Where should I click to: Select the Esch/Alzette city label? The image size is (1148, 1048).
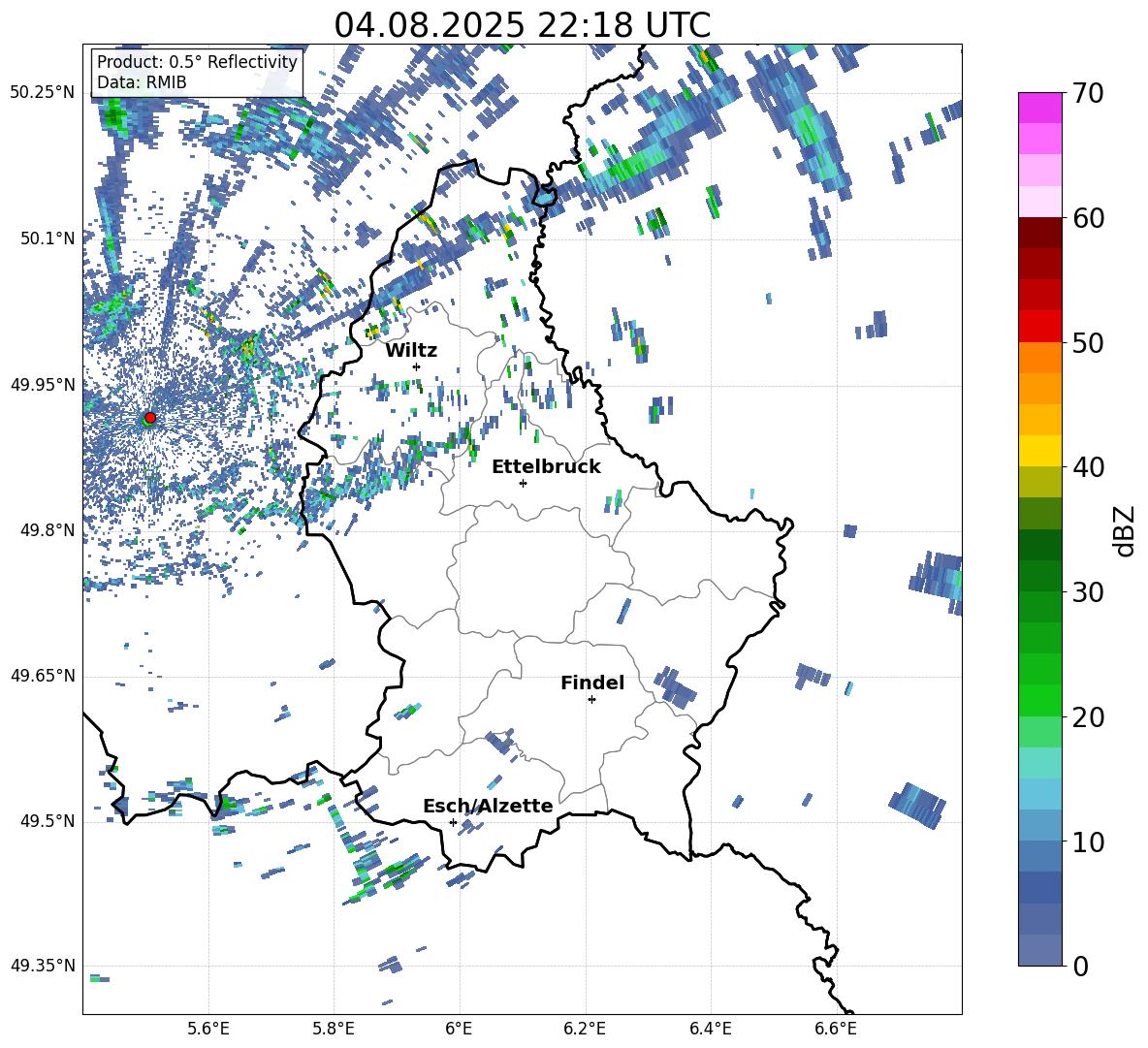tap(488, 806)
